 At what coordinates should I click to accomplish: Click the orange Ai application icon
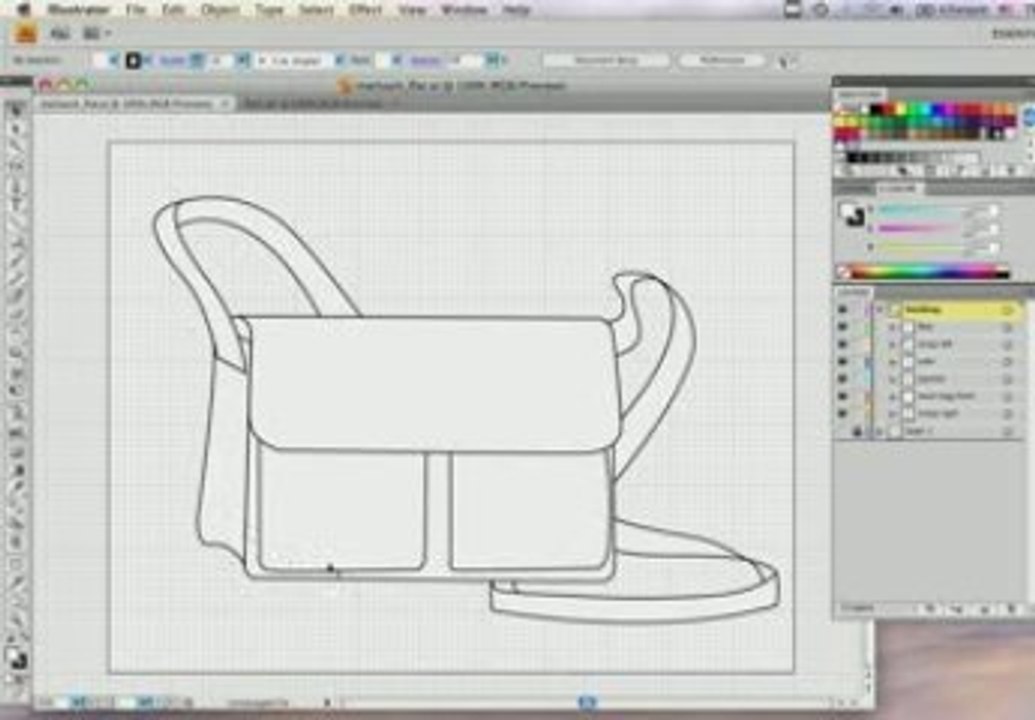pos(25,33)
